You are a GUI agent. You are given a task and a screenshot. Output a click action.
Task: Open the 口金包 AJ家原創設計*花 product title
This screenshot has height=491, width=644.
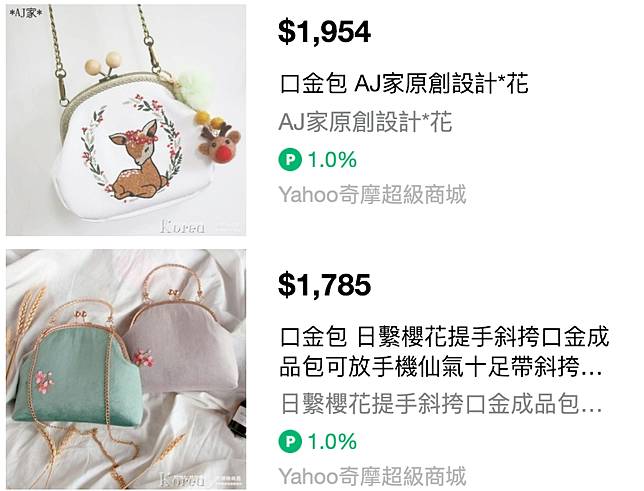tap(403, 83)
